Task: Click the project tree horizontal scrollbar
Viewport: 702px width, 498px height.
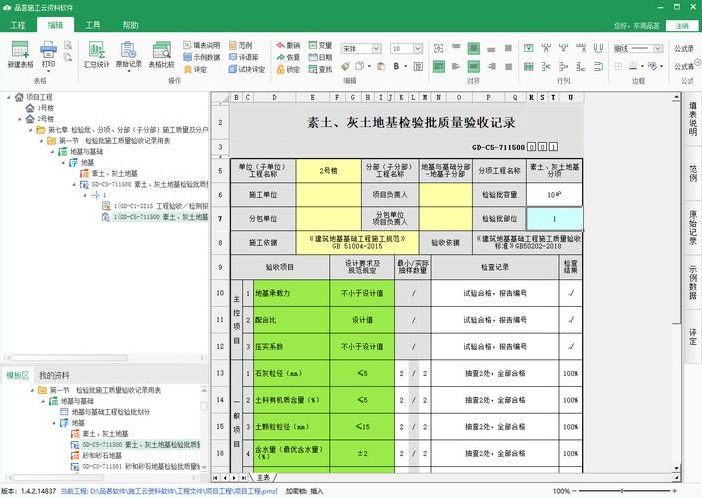Action: [x=70, y=357]
